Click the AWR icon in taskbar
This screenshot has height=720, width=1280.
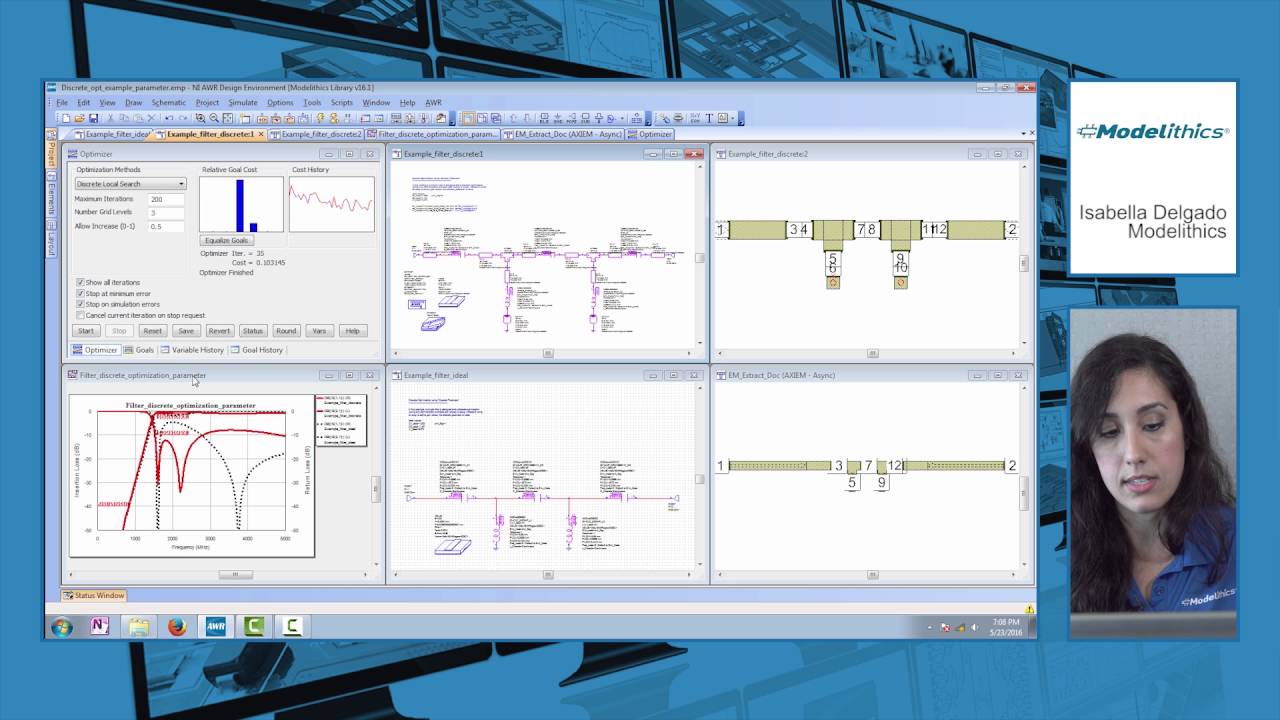pyautogui.click(x=215, y=626)
